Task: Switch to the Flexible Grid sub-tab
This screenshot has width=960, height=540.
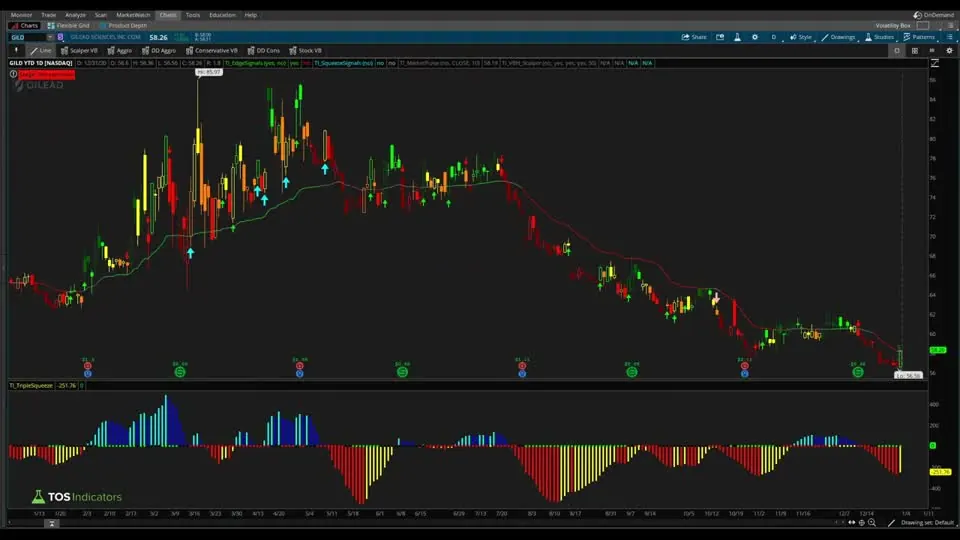Action: (69, 26)
